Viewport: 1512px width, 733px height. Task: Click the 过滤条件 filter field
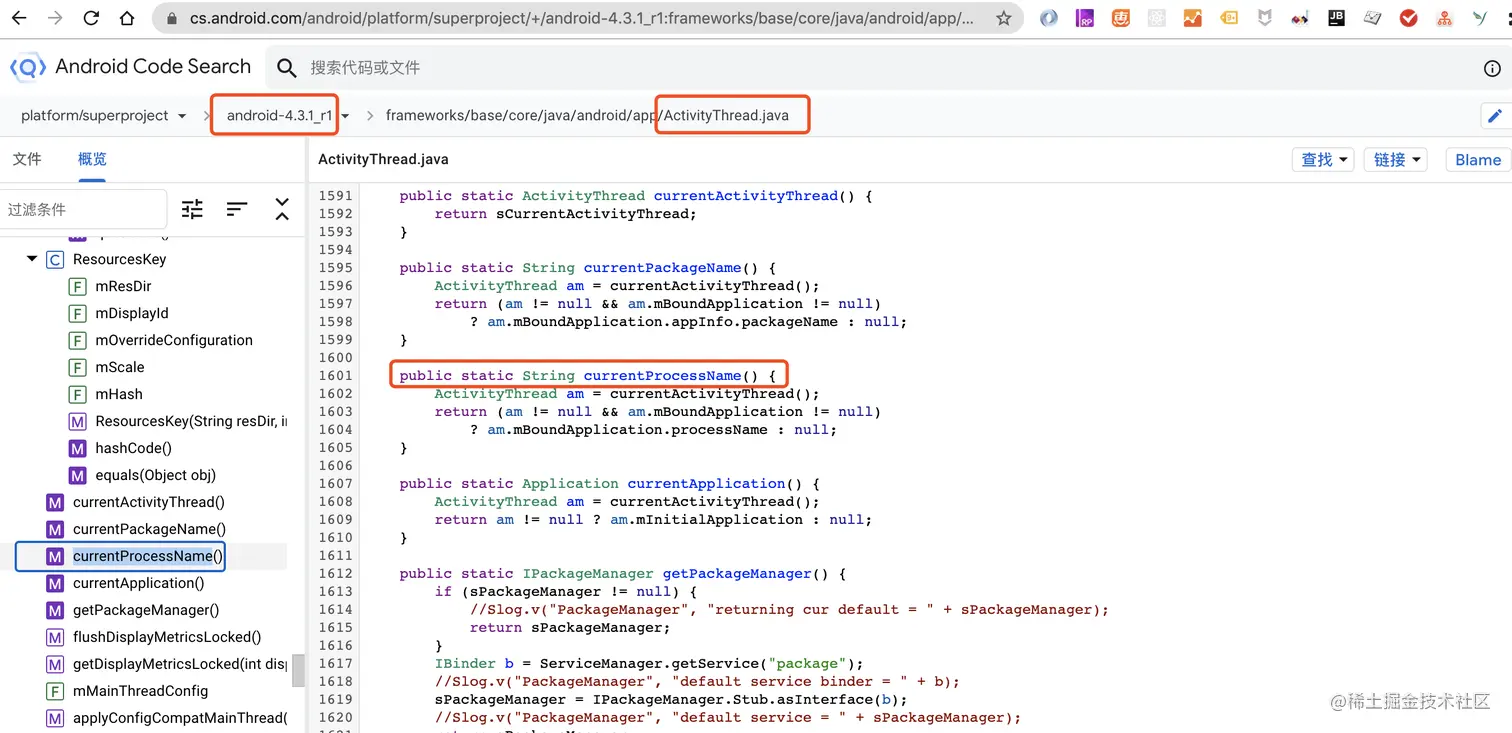83,209
